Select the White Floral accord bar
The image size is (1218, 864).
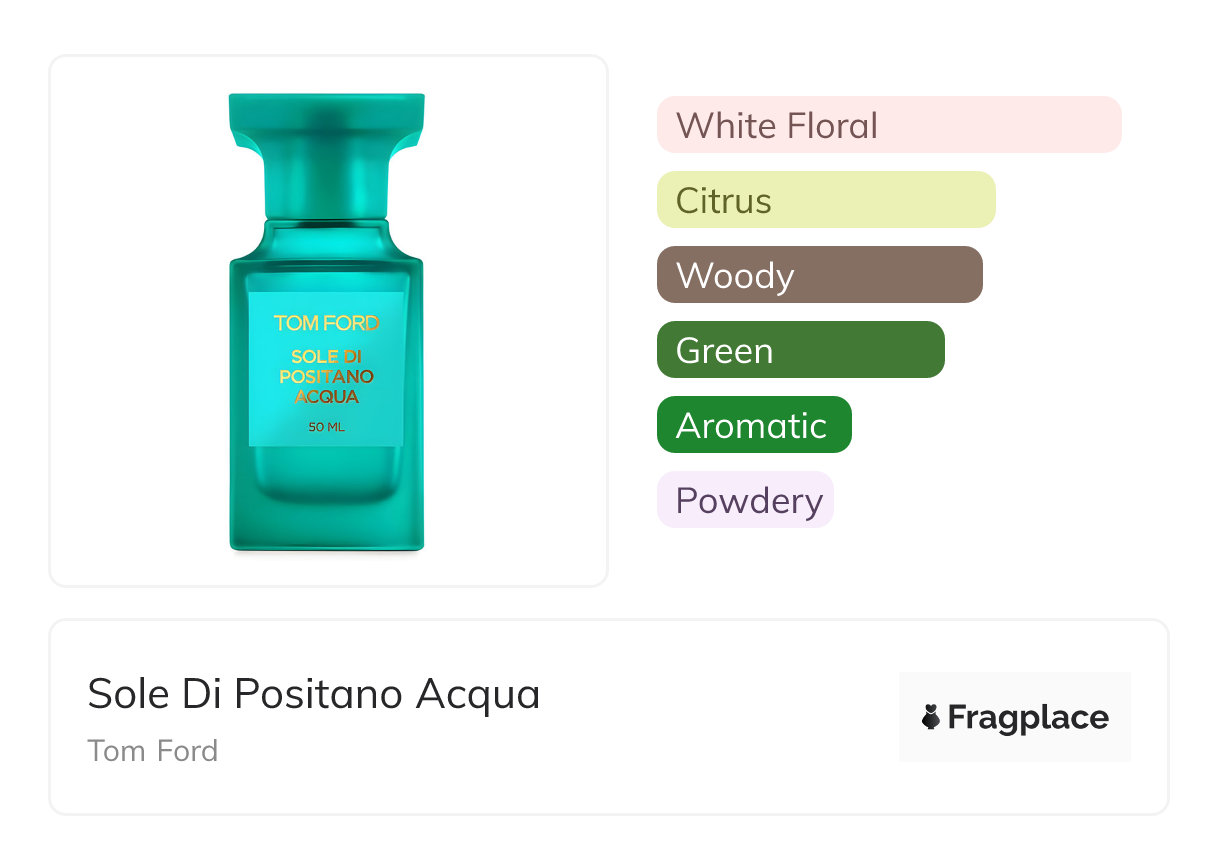click(x=889, y=125)
